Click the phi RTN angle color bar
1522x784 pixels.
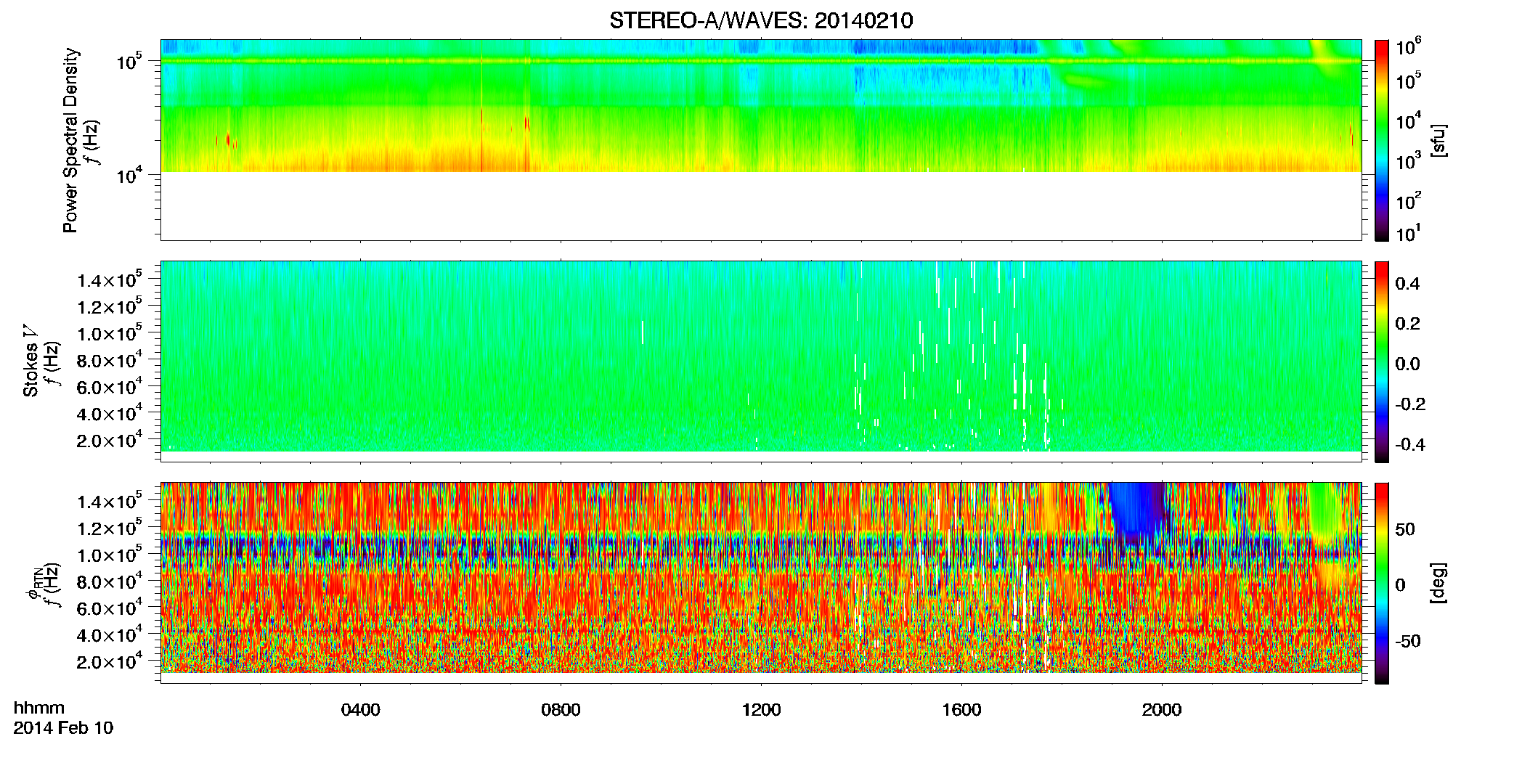(x=1382, y=583)
